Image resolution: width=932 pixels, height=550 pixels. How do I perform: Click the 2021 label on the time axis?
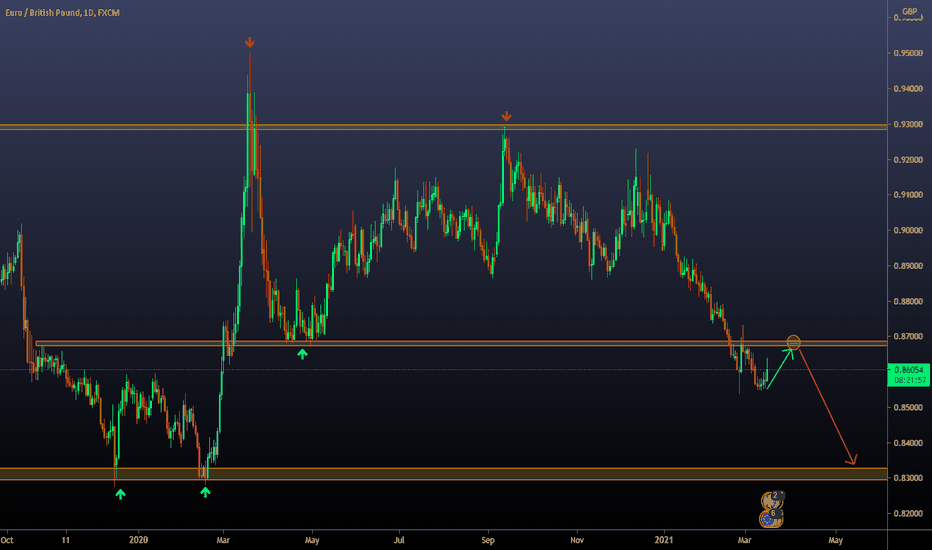tap(663, 540)
